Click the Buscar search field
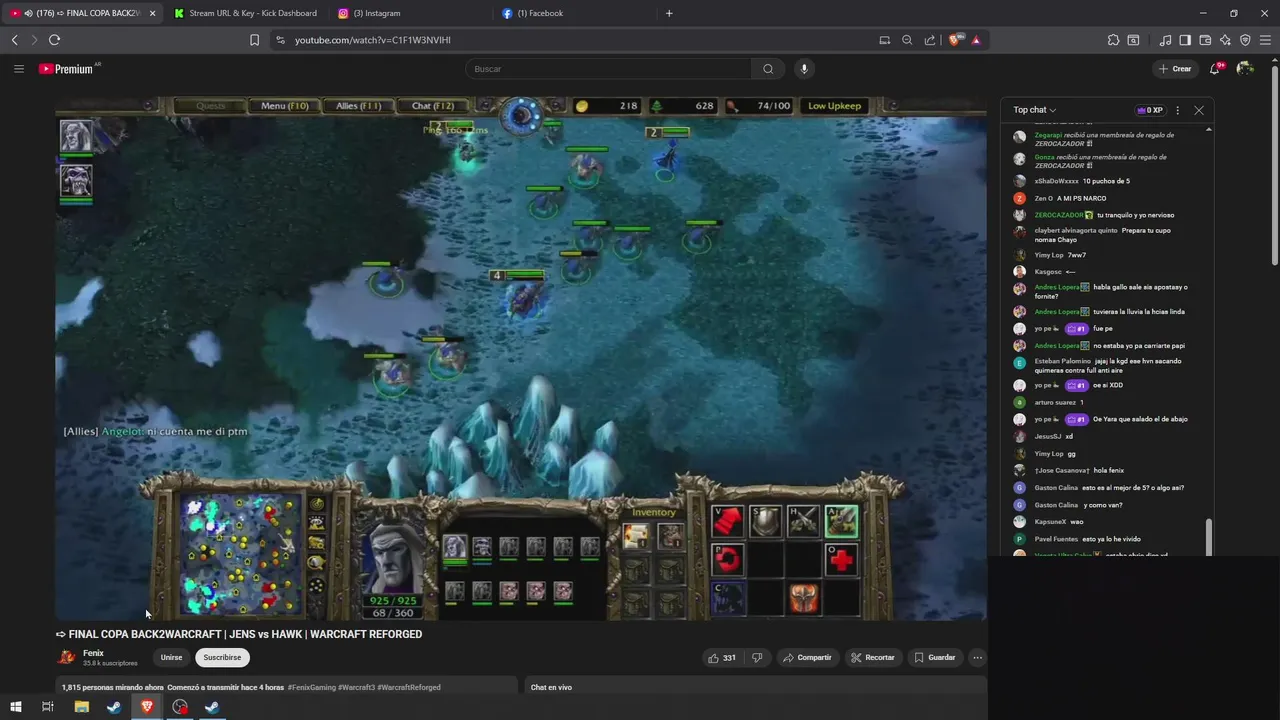Screen dimensions: 1280x720 click(x=610, y=69)
